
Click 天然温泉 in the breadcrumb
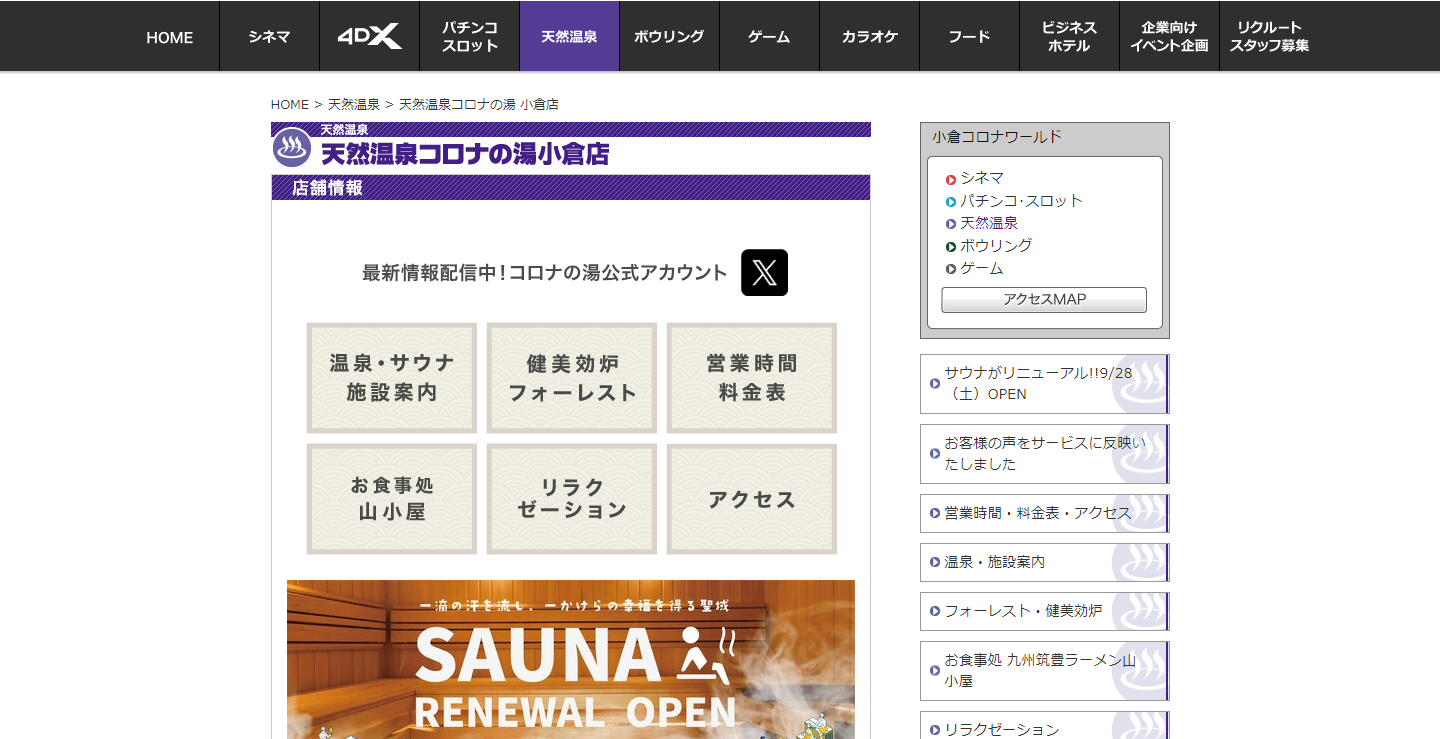coord(354,104)
